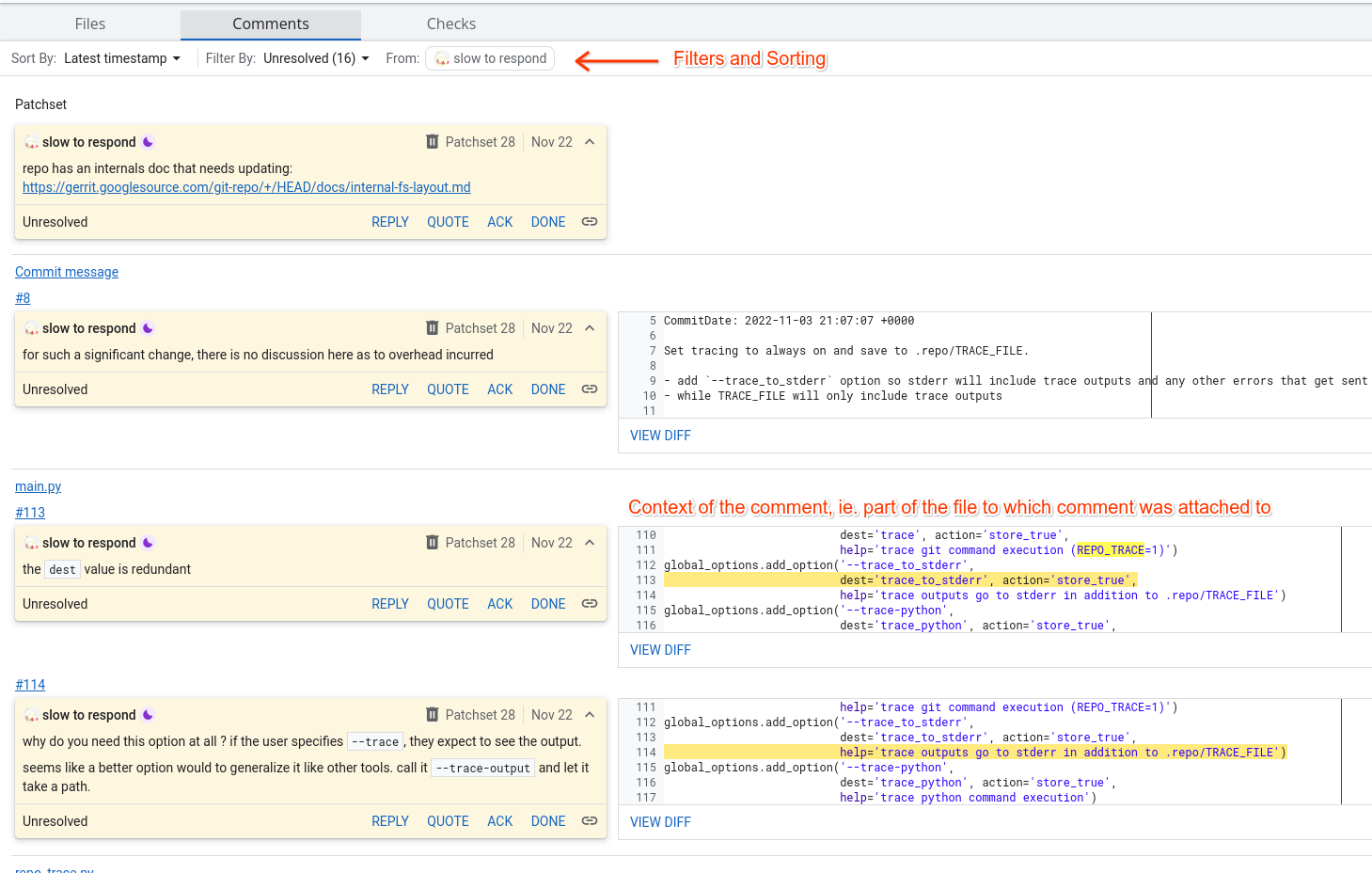Switch to the Checks tab
Viewport: 1372px width, 873px height.
point(450,24)
